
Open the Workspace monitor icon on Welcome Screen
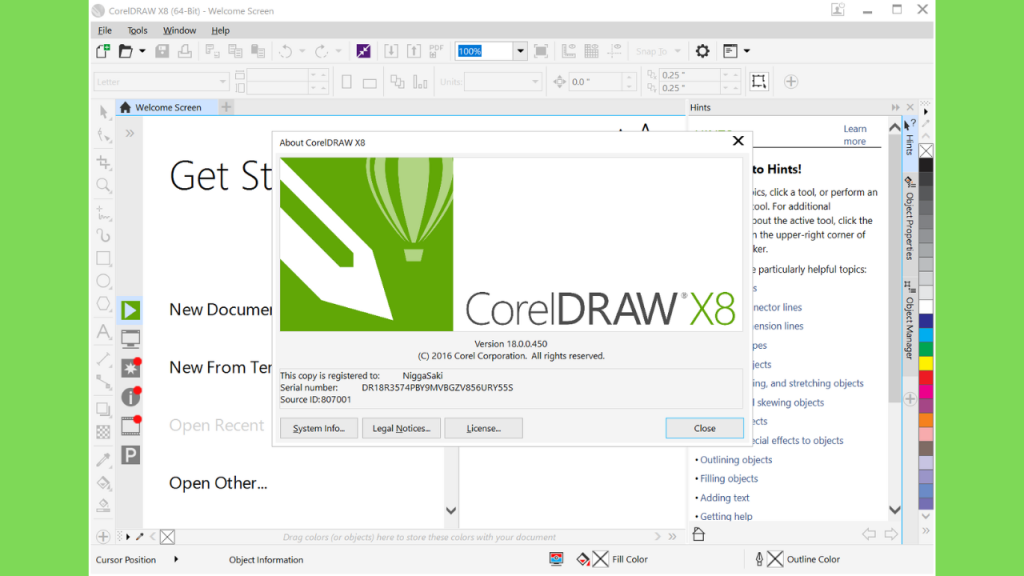tap(131, 339)
